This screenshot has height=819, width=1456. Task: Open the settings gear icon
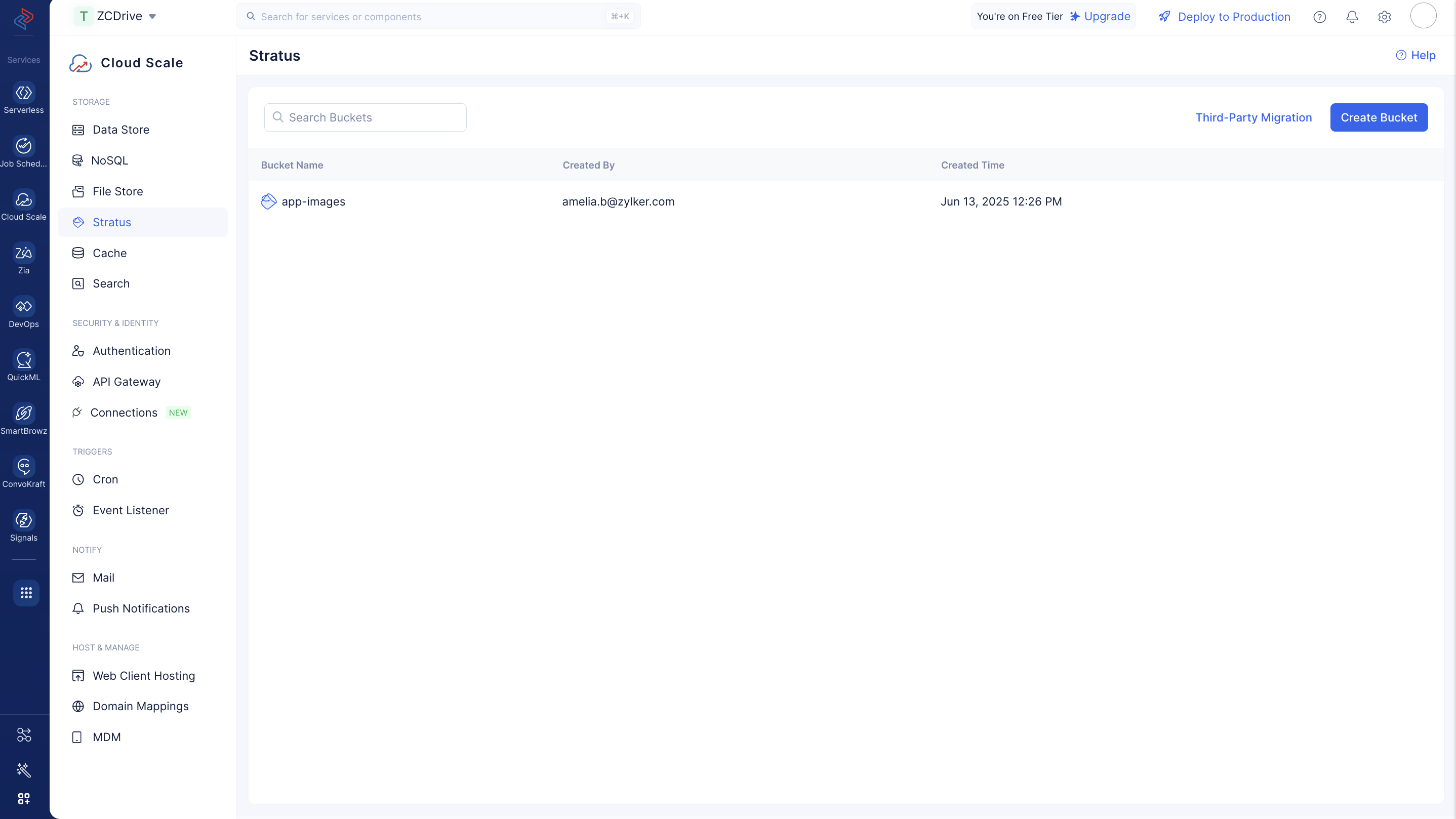click(1384, 17)
